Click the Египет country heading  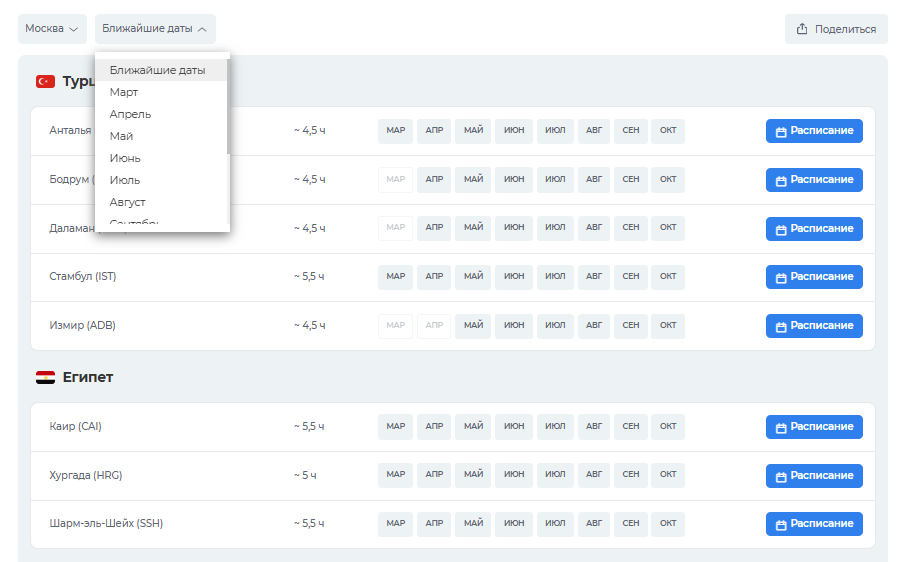88,377
